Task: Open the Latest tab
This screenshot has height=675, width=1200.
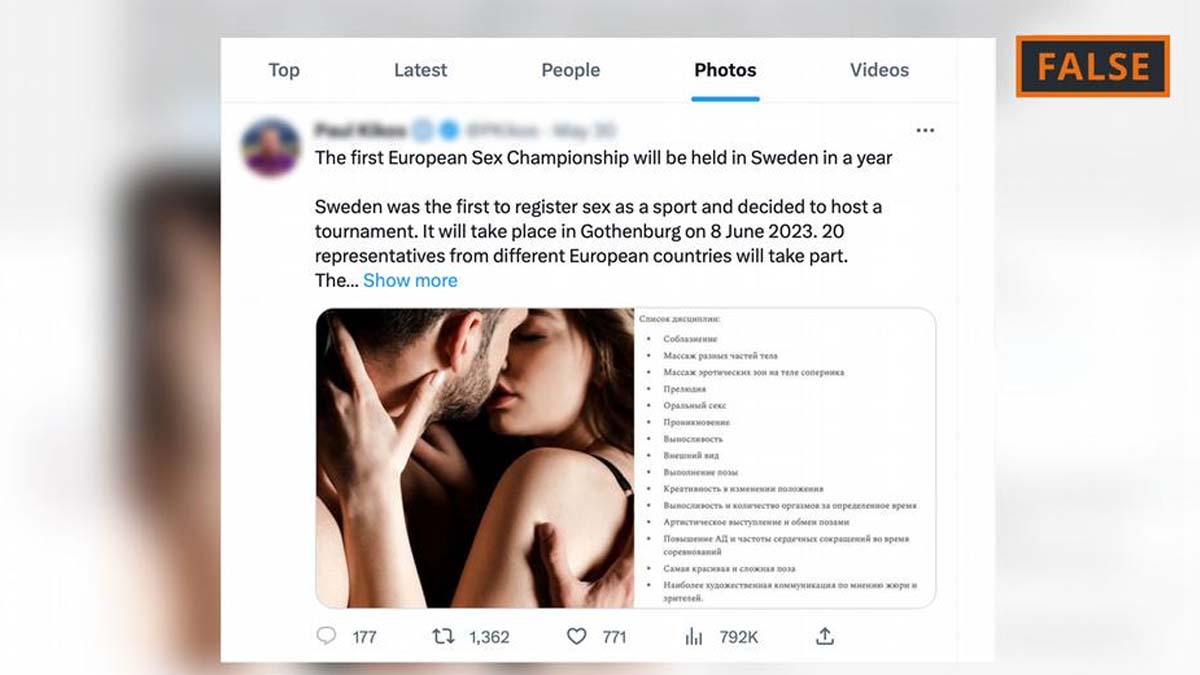Action: click(x=420, y=70)
